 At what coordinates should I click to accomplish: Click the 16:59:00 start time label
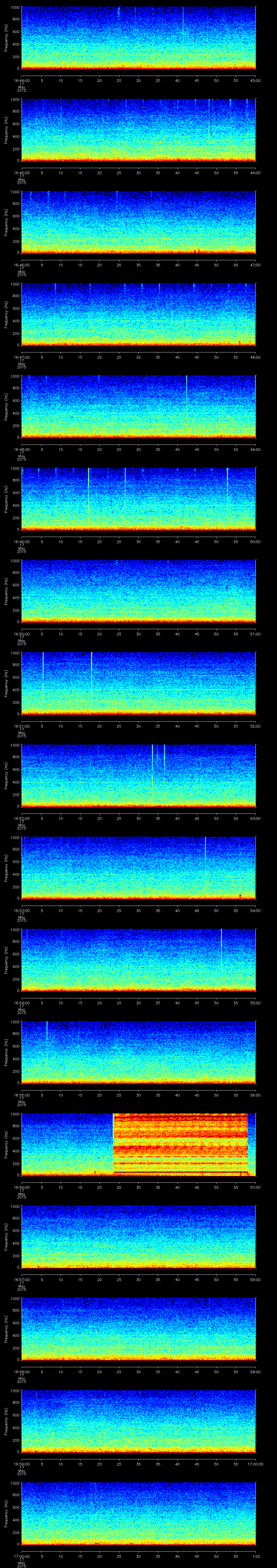[x=22, y=1464]
